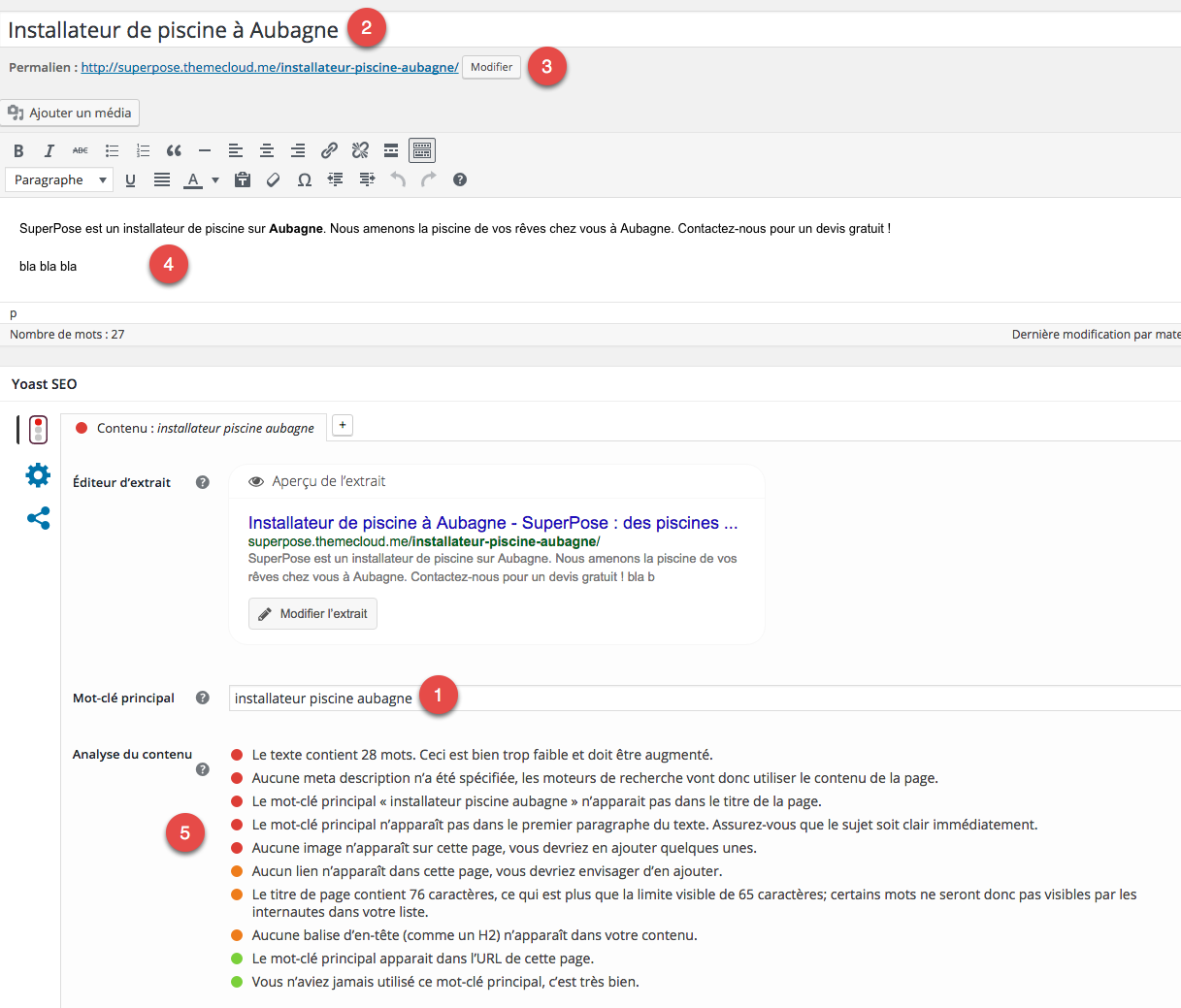Redo the last edit

(x=429, y=179)
